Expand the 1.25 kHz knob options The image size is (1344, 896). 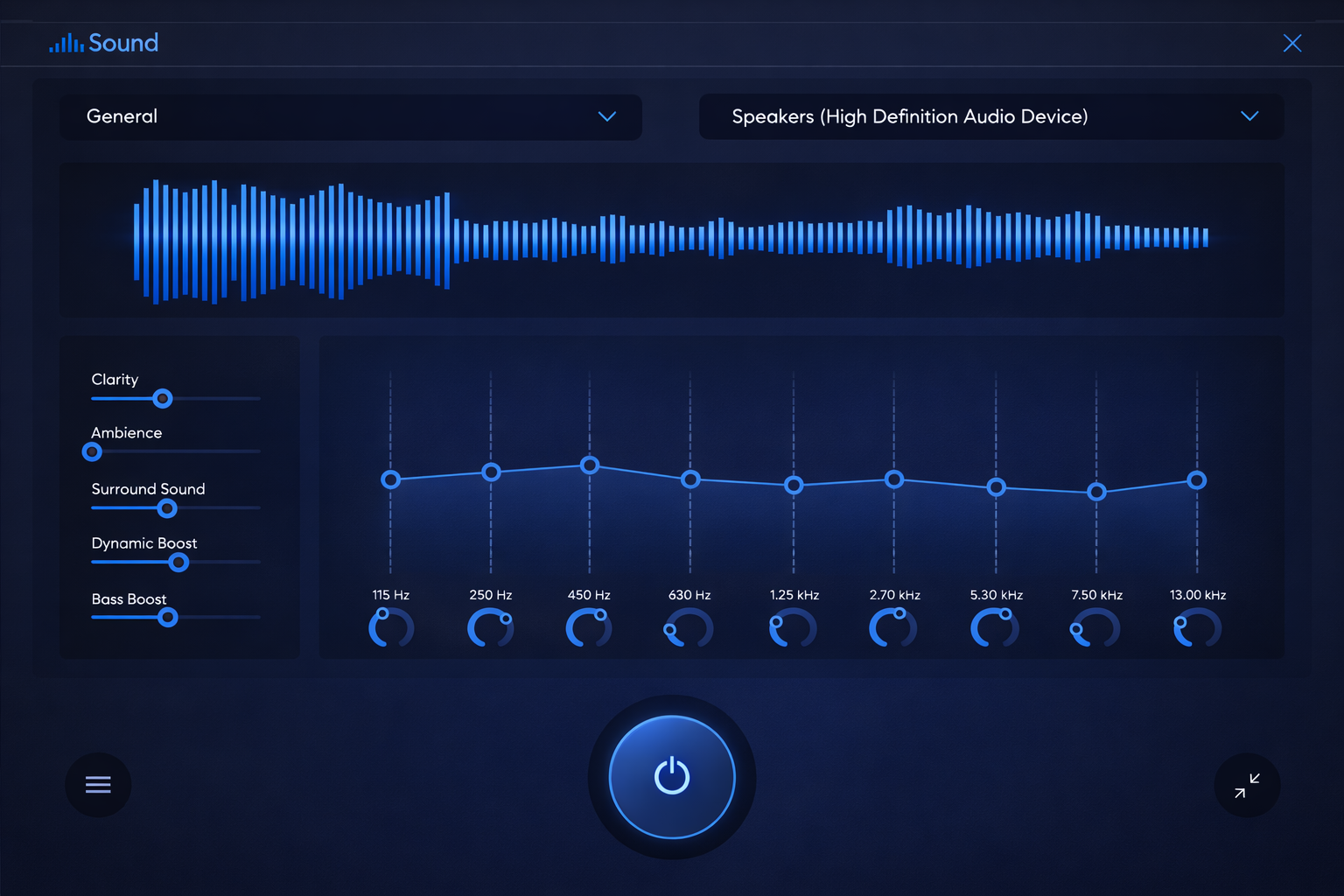click(793, 626)
